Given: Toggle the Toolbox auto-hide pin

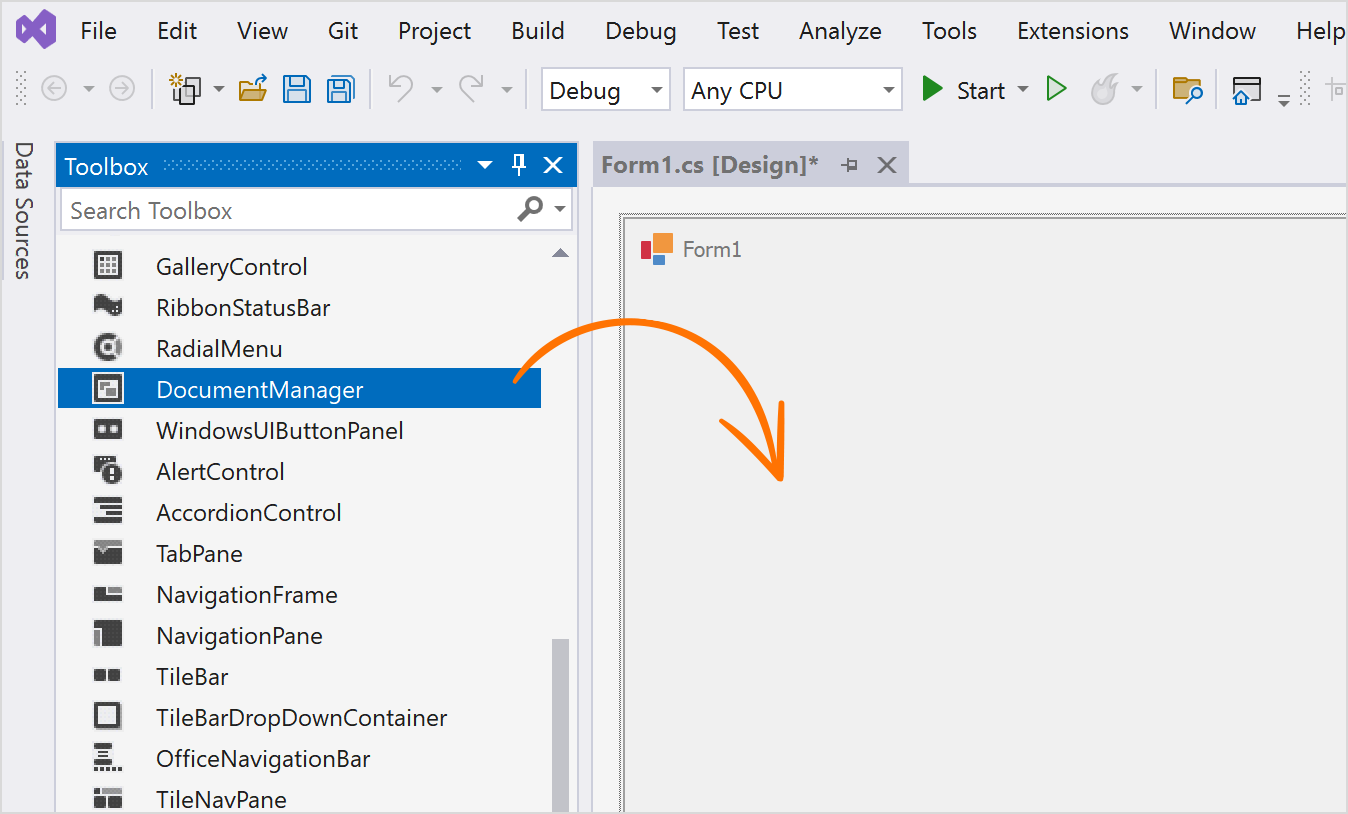Looking at the screenshot, I should coord(519,166).
